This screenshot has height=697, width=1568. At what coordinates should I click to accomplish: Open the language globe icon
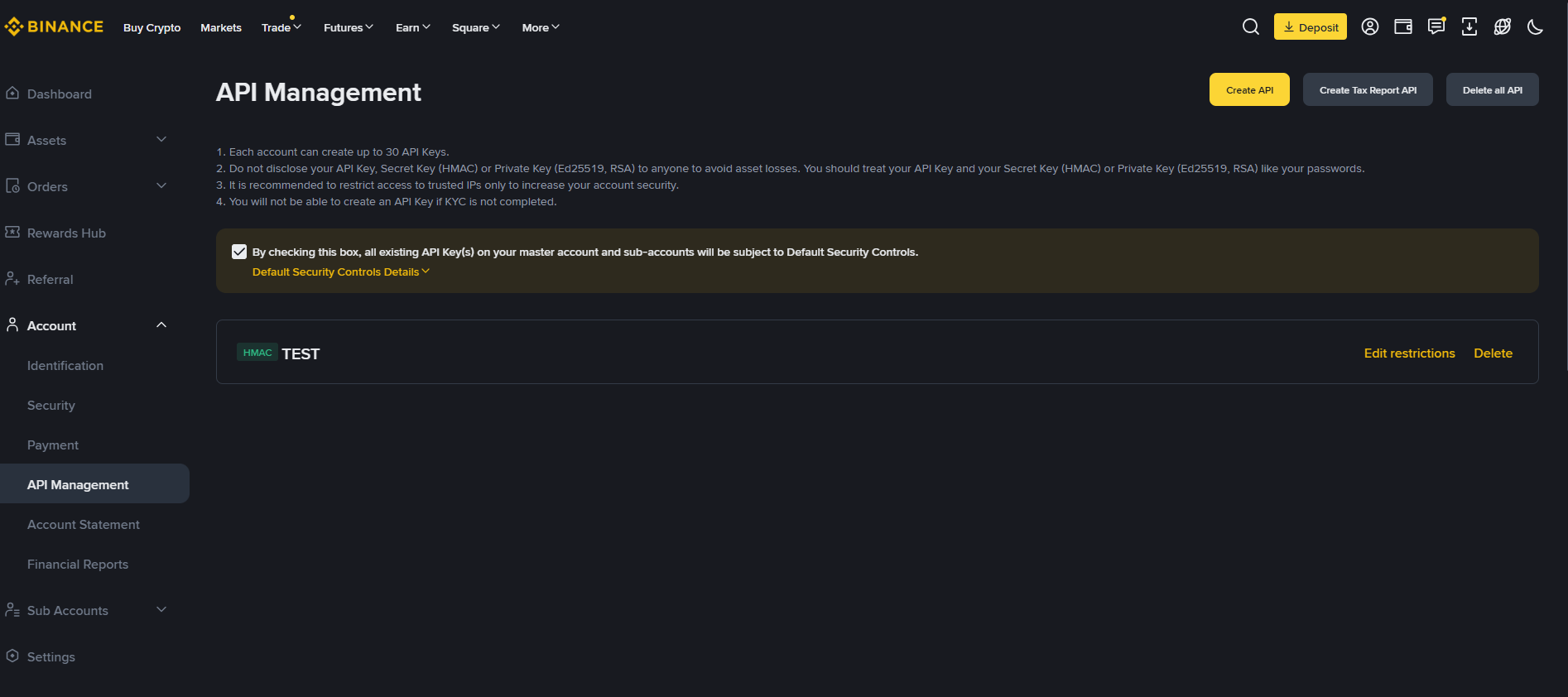[x=1502, y=27]
